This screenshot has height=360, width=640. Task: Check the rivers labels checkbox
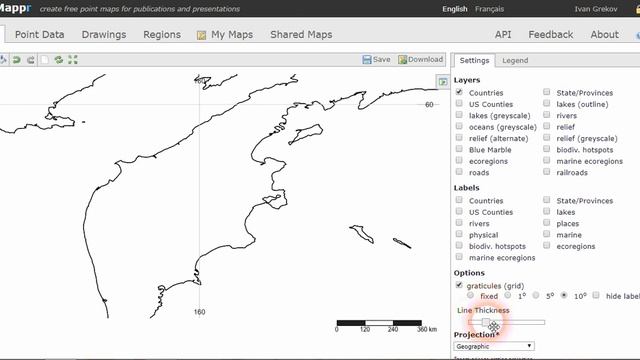pos(459,222)
